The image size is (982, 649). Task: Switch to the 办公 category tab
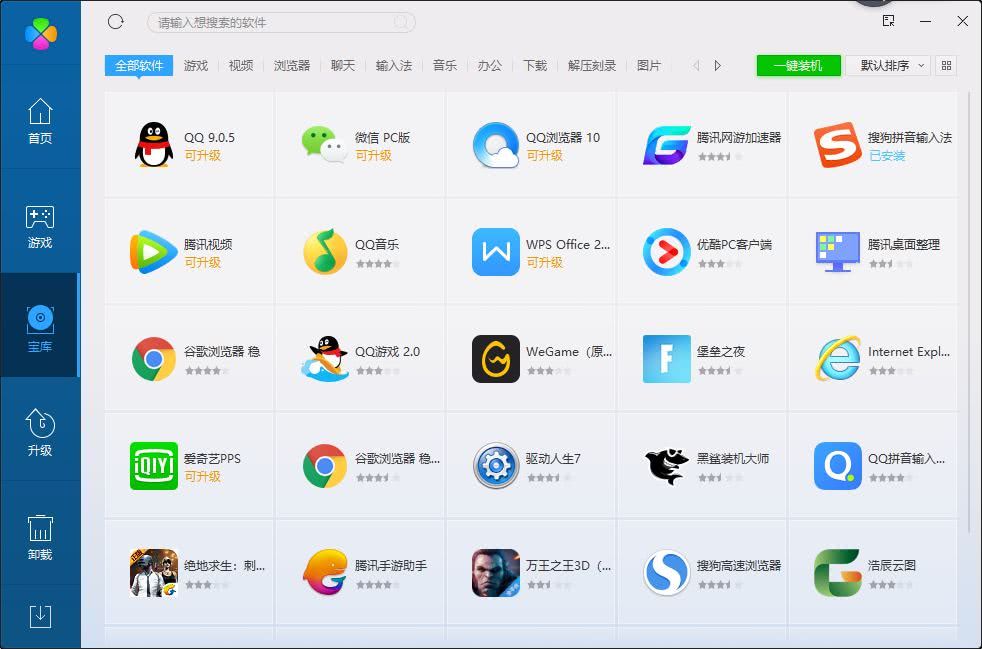(x=490, y=65)
